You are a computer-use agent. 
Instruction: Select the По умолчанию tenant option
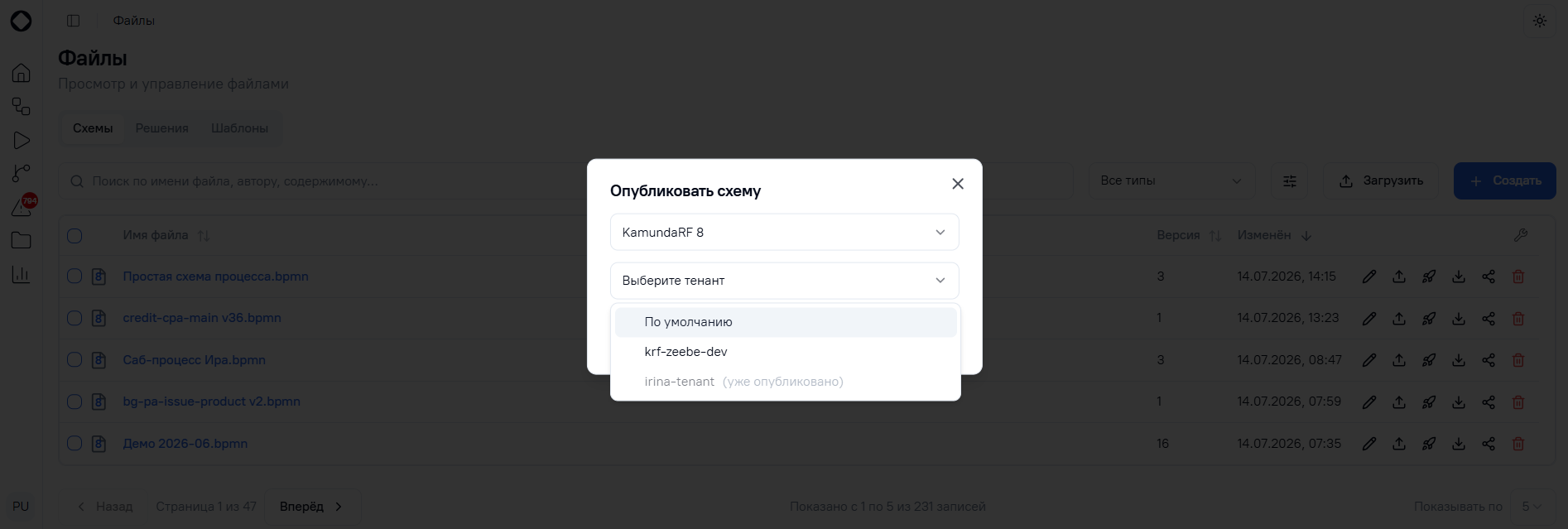pyautogui.click(x=786, y=322)
